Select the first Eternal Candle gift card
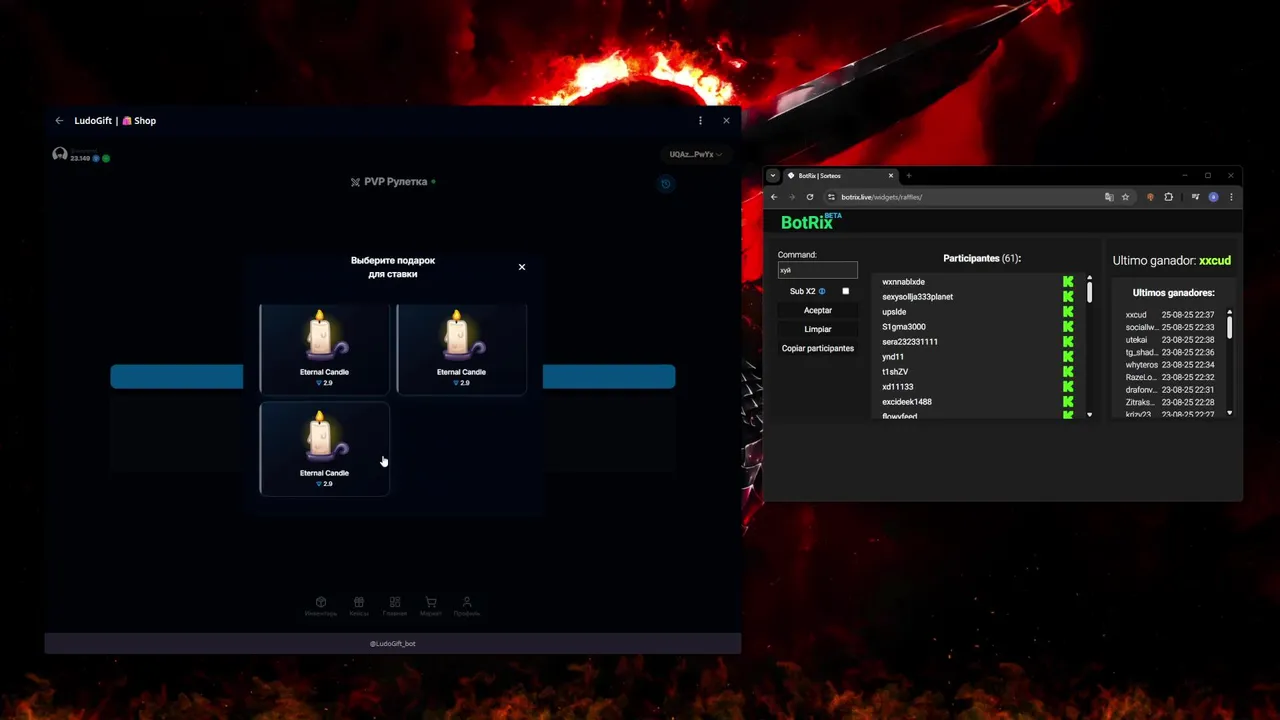Viewport: 1280px width, 720px height. (x=324, y=348)
